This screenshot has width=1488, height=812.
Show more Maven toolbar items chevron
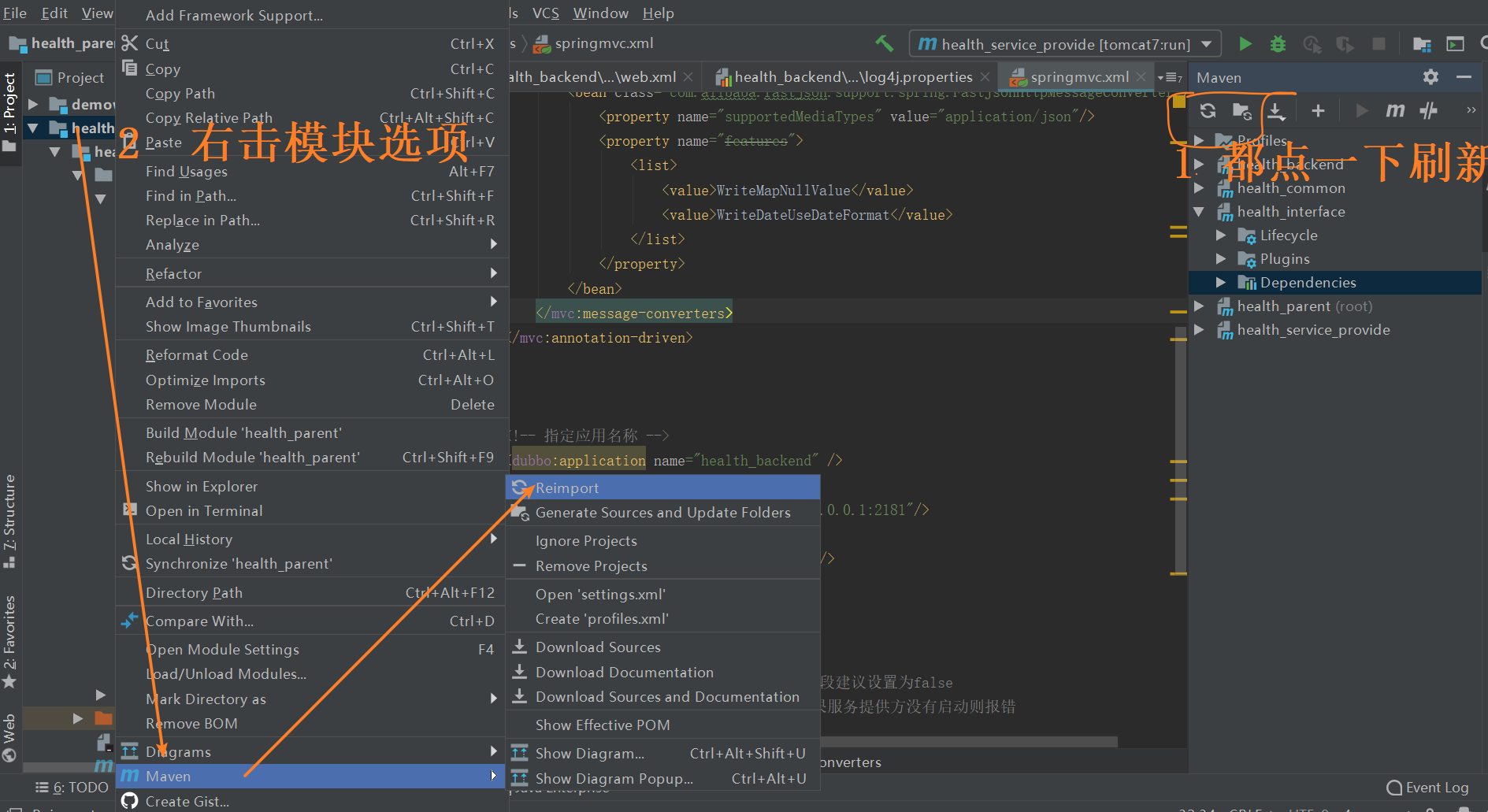coord(1471,110)
